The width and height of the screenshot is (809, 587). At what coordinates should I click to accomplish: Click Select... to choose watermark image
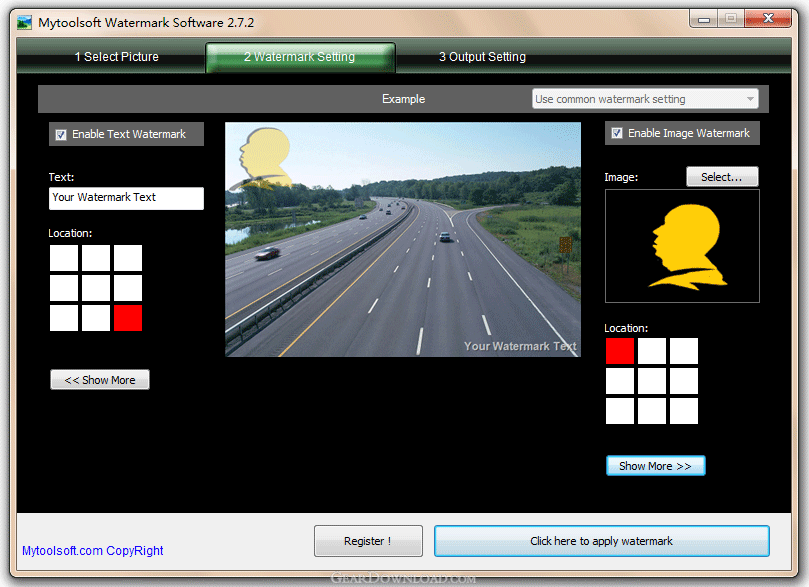coord(722,177)
